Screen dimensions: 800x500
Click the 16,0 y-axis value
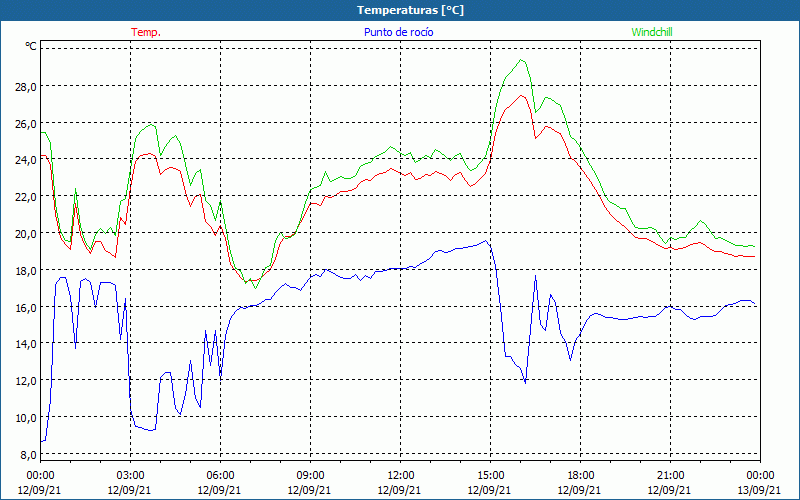click(26, 307)
